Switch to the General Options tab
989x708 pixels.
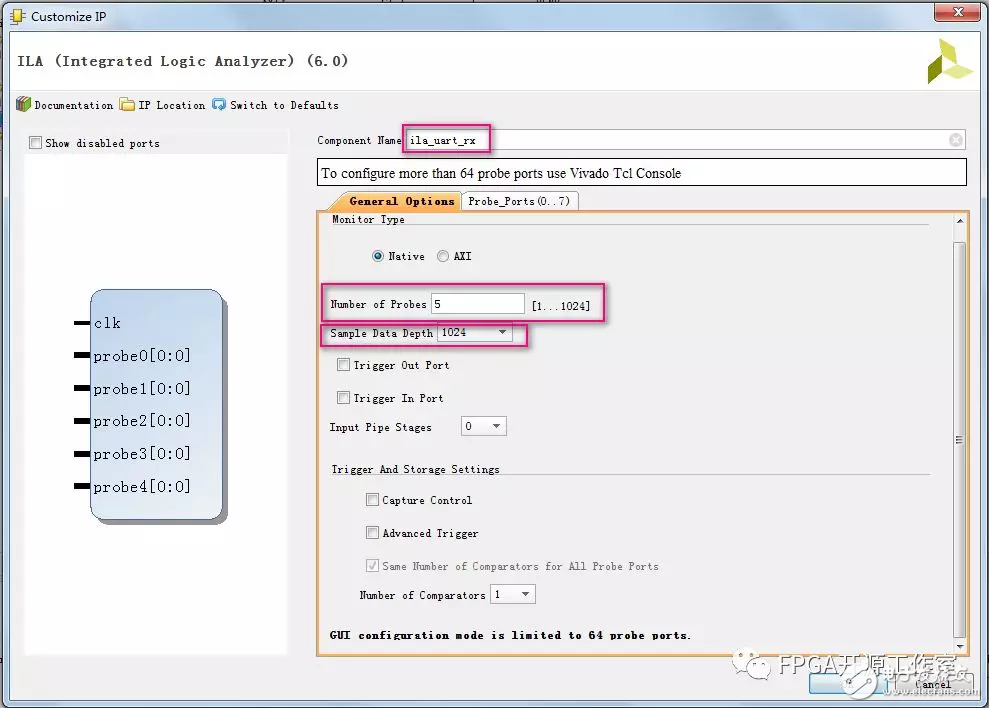point(398,201)
